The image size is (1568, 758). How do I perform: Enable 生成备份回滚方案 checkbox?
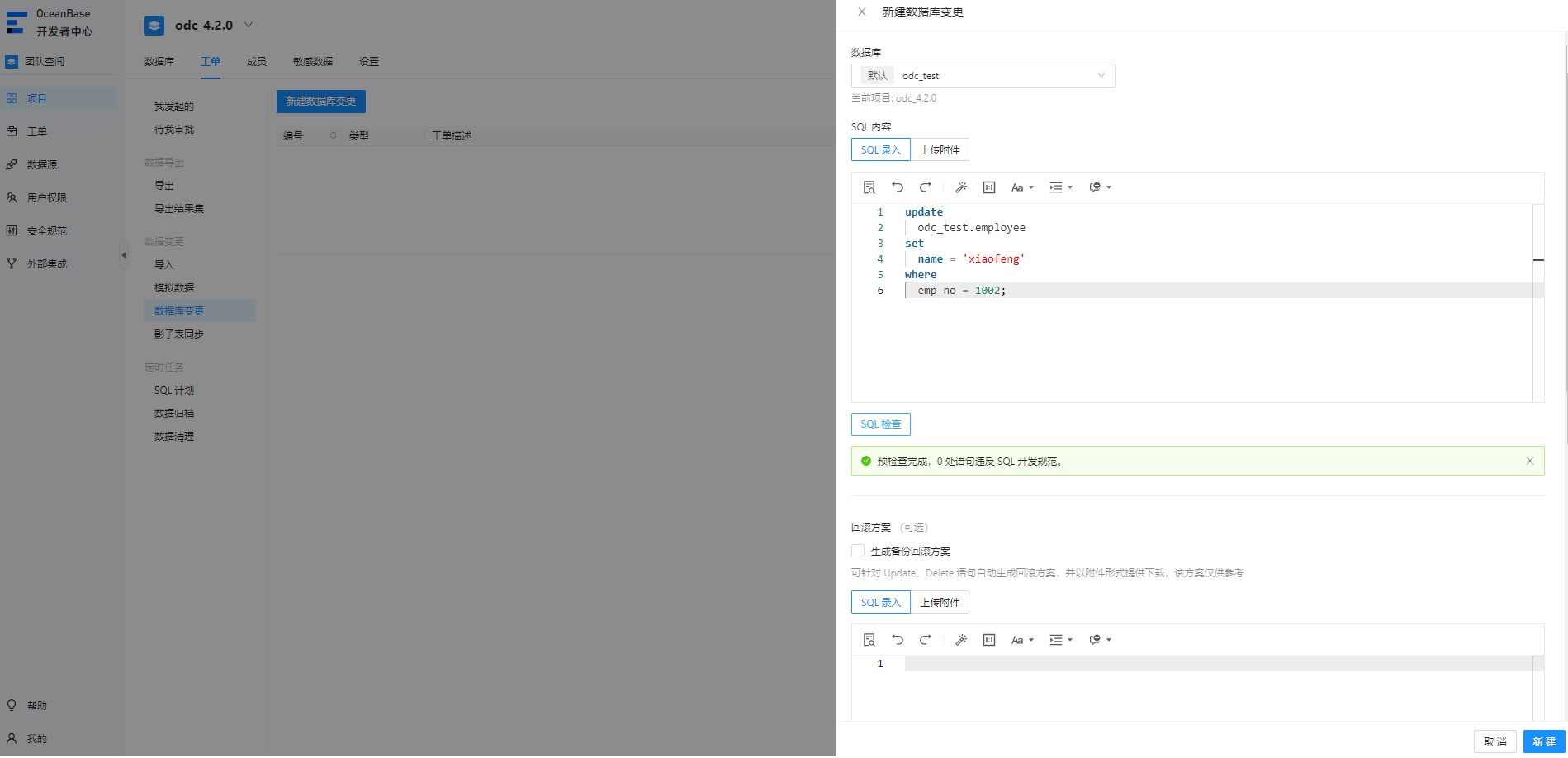tap(858, 551)
